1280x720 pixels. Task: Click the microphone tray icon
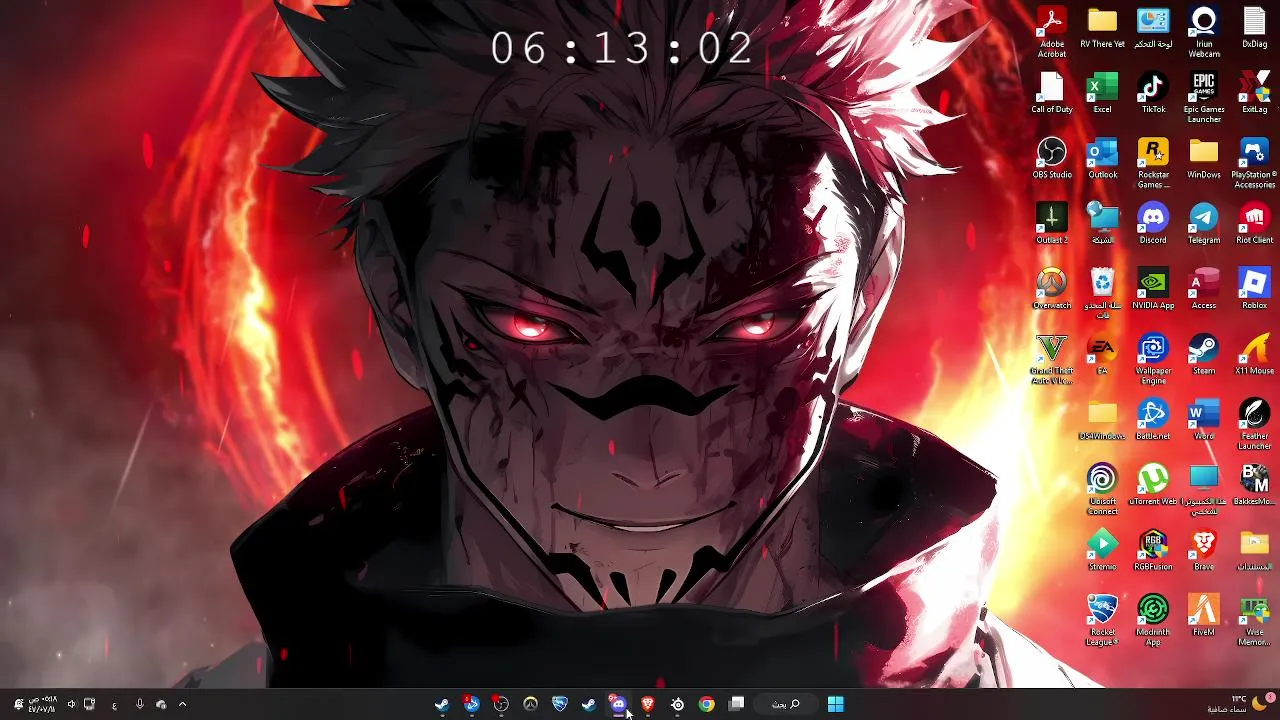(140, 704)
